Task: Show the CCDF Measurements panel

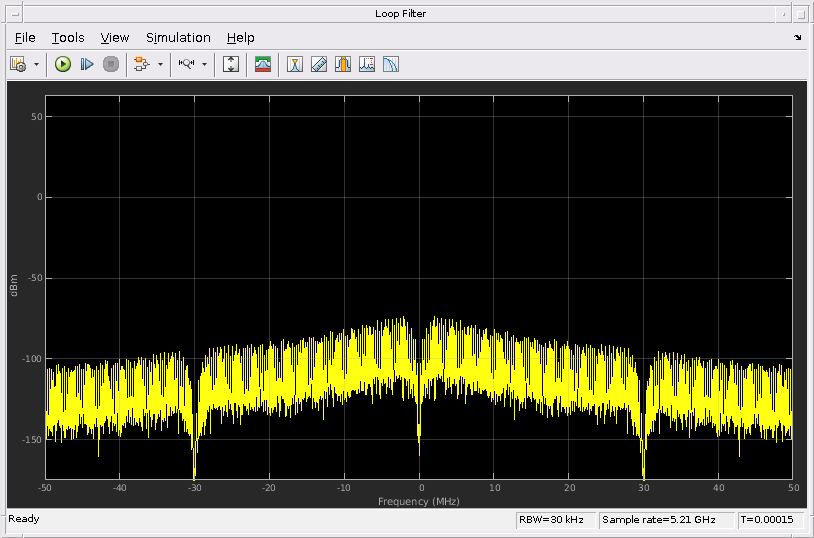Action: [391, 64]
